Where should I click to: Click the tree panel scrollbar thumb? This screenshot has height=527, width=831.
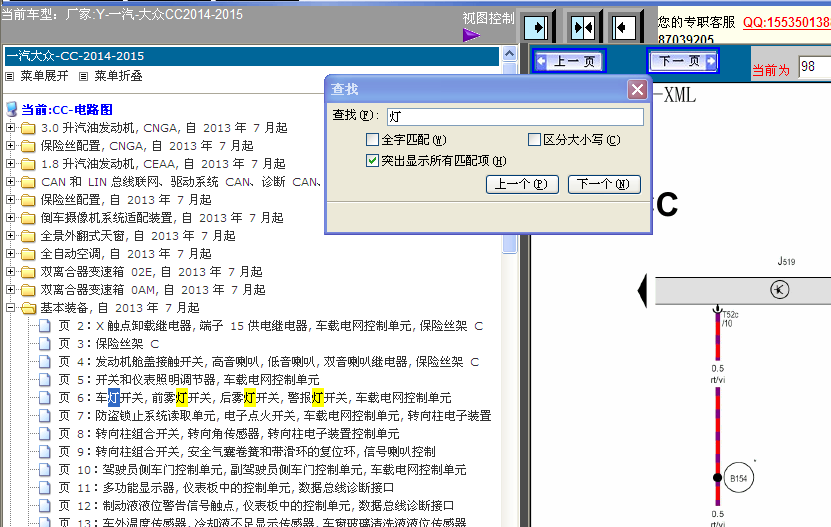(x=509, y=158)
